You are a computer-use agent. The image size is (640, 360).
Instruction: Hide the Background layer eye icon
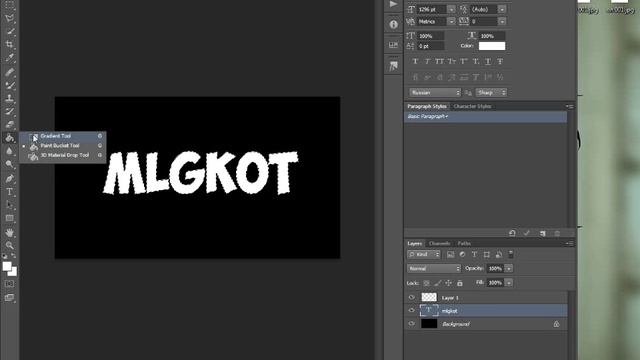click(411, 324)
